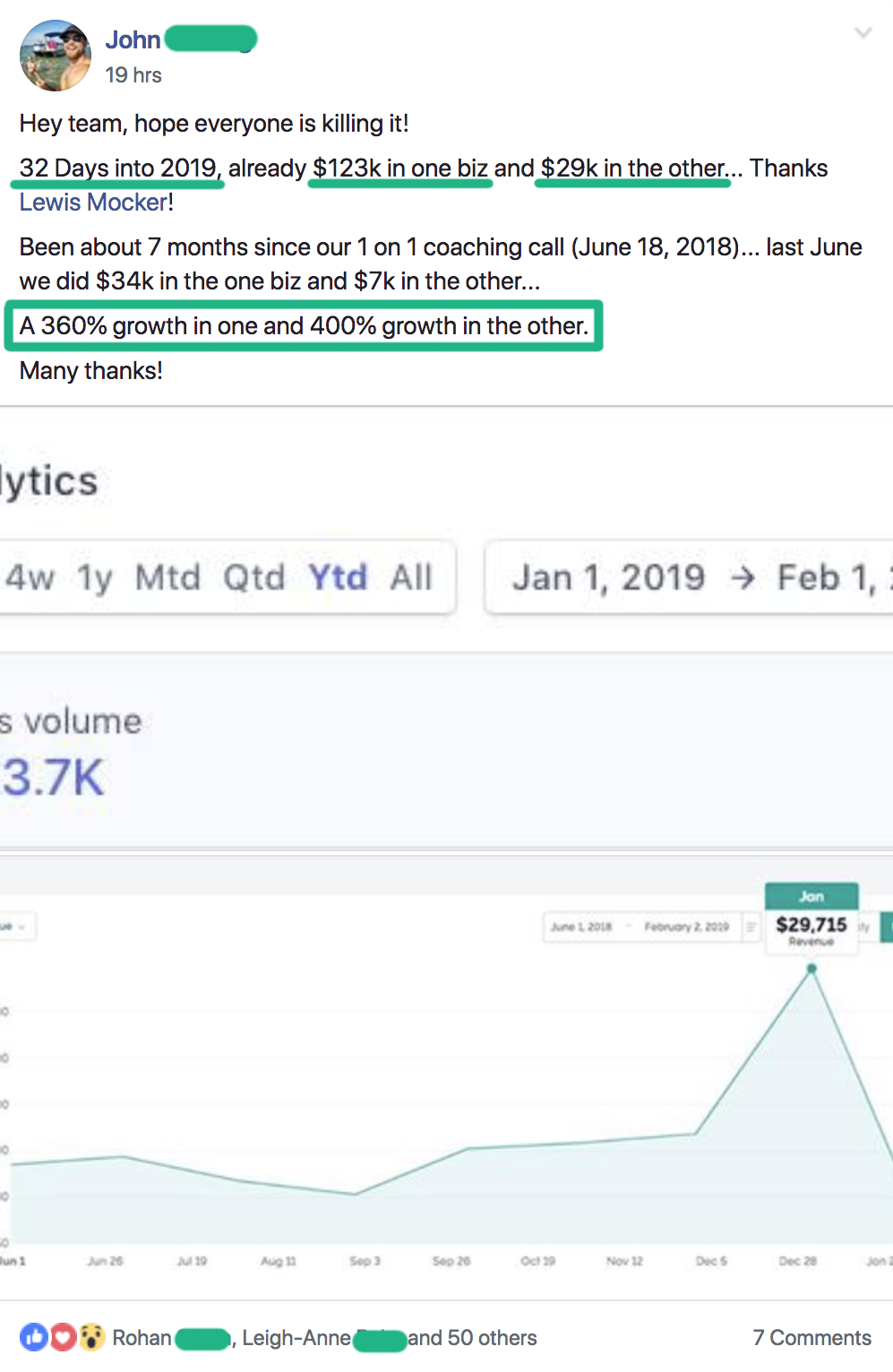Click the red Love reaction icon
This screenshot has height=1372, width=893.
pyautogui.click(x=63, y=1338)
